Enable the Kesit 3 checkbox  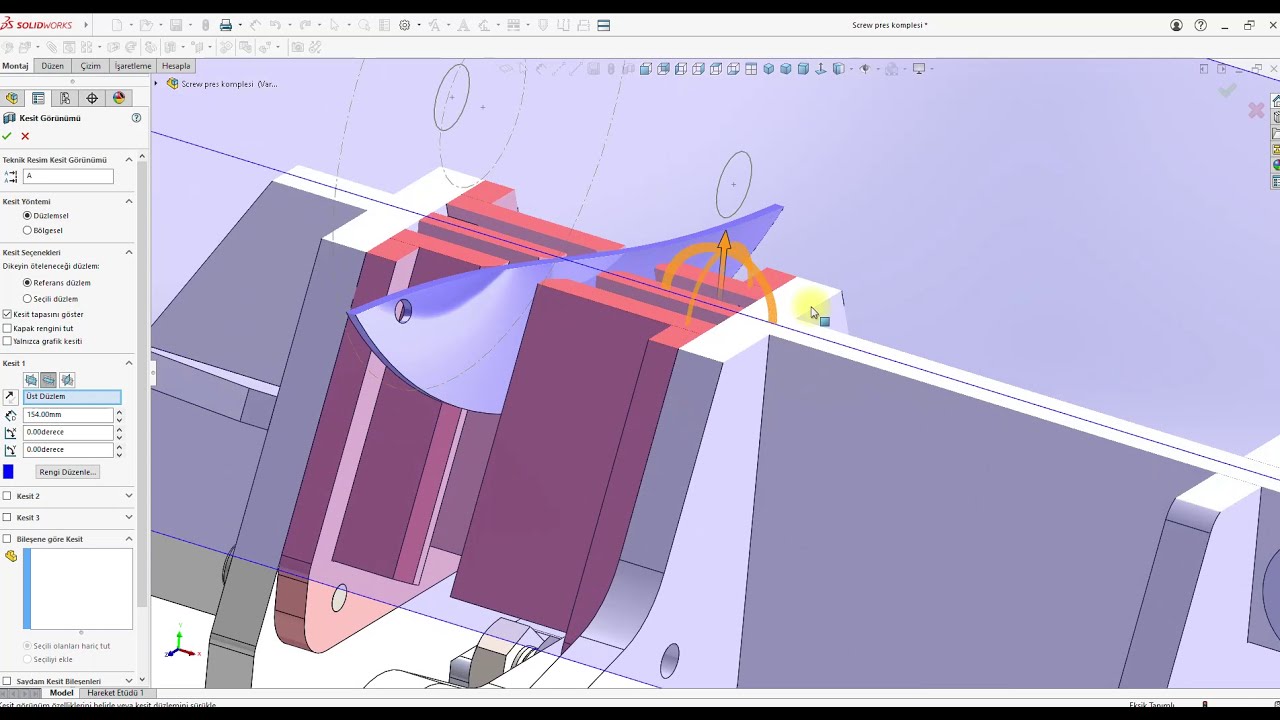coord(7,518)
